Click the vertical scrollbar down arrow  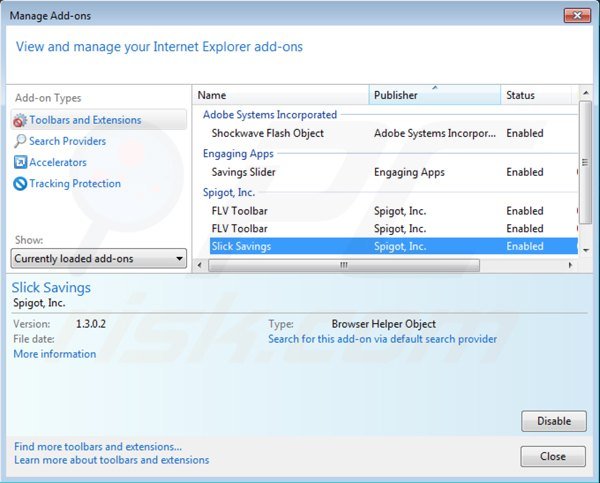(x=585, y=250)
